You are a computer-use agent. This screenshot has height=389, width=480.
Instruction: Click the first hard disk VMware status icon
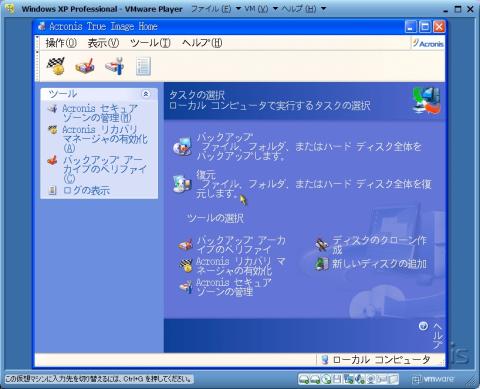click(304, 379)
